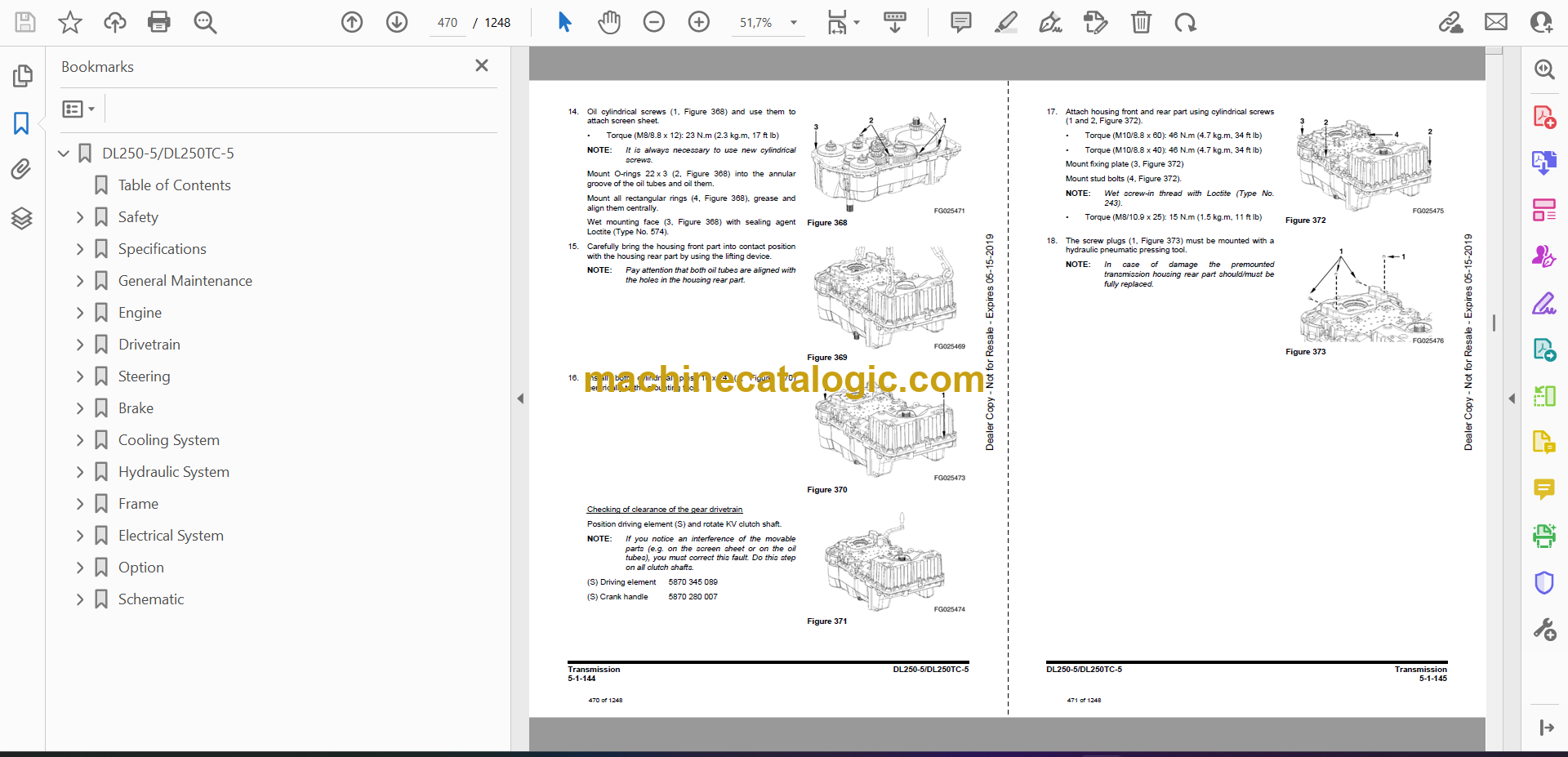Open the Hydraulic System bookmark

pyautogui.click(x=173, y=472)
